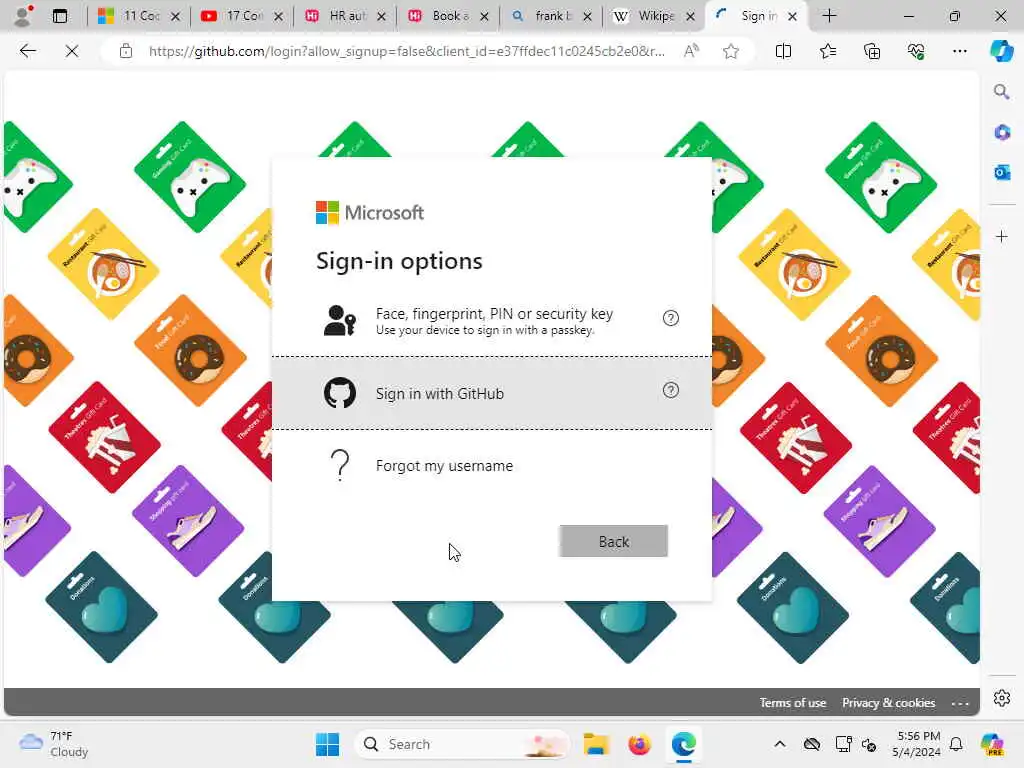Show help for passkey sign-in option
1024x768 pixels.
(671, 318)
